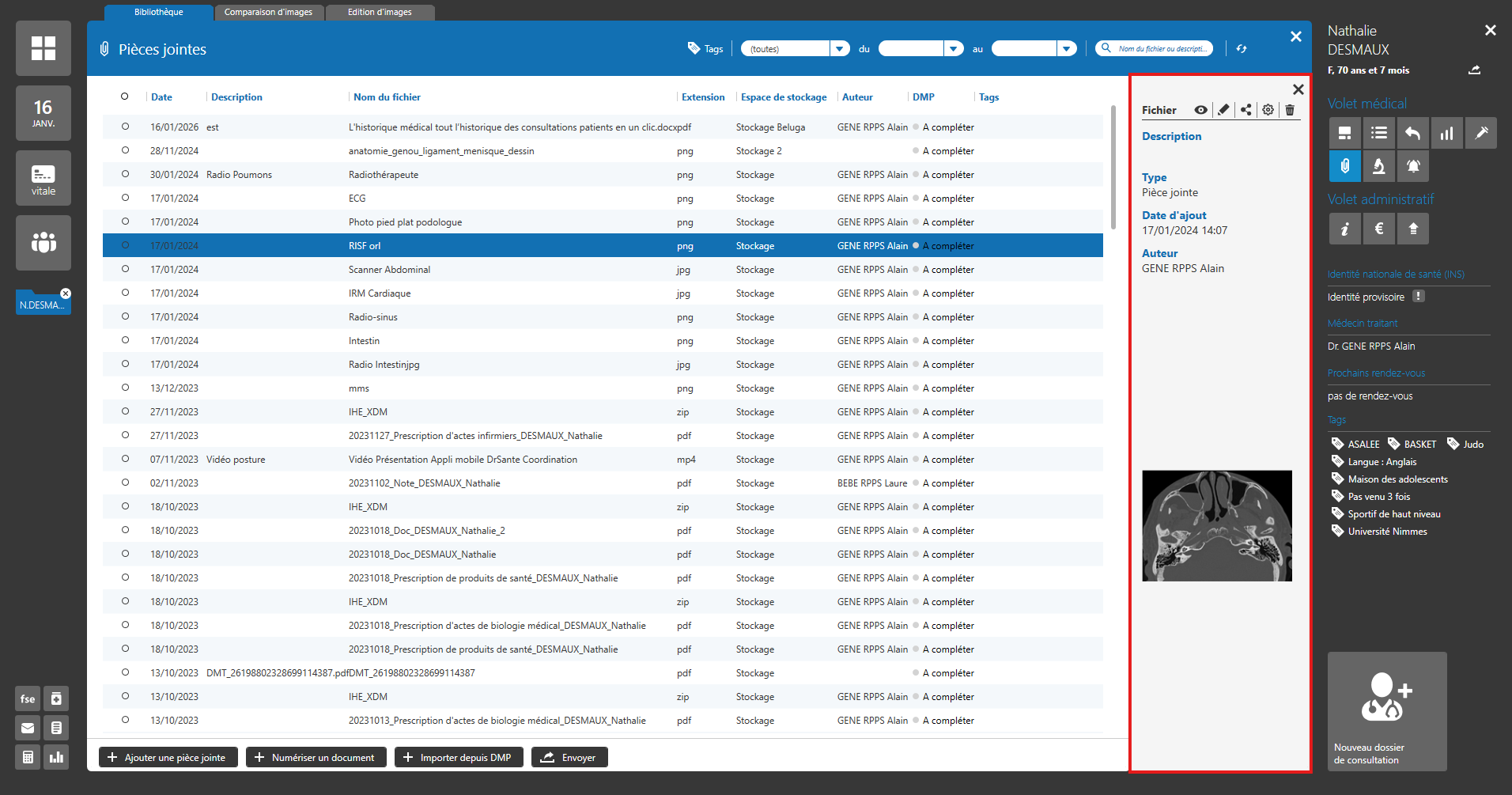Select the radio button for Scanner Abdominal row

125,269
